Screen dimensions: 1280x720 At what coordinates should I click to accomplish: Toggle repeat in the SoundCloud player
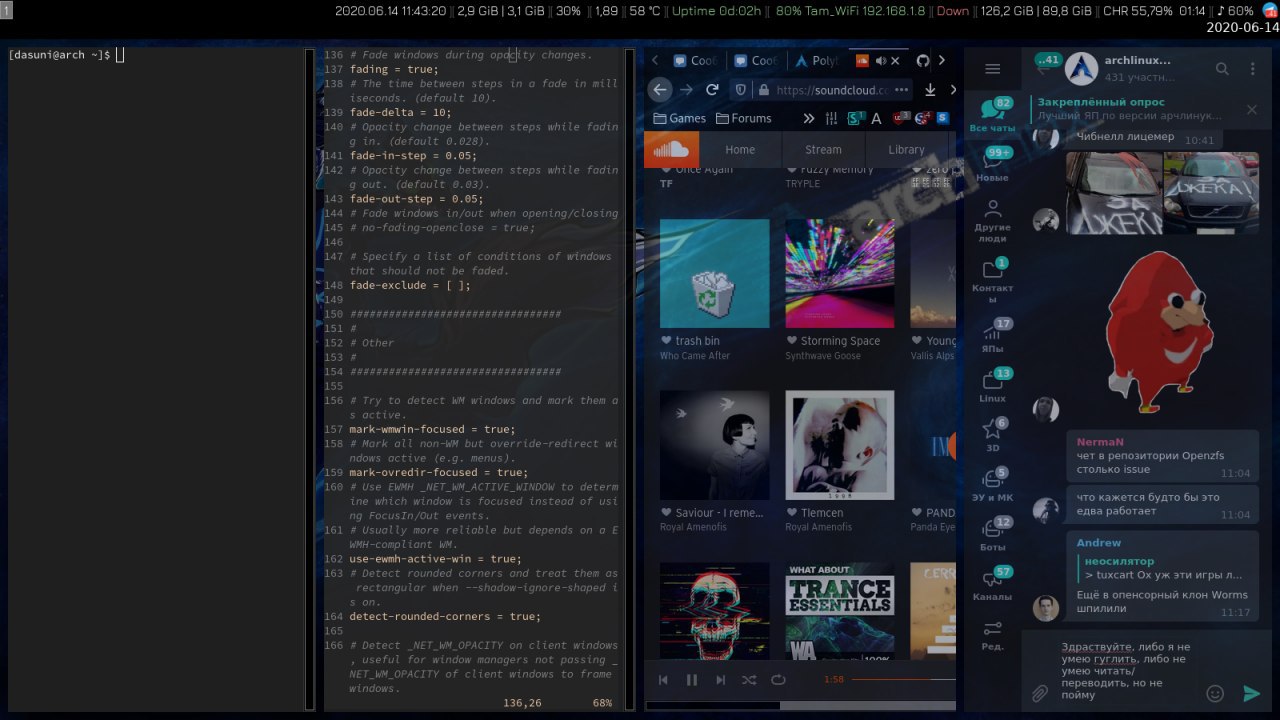(778, 680)
